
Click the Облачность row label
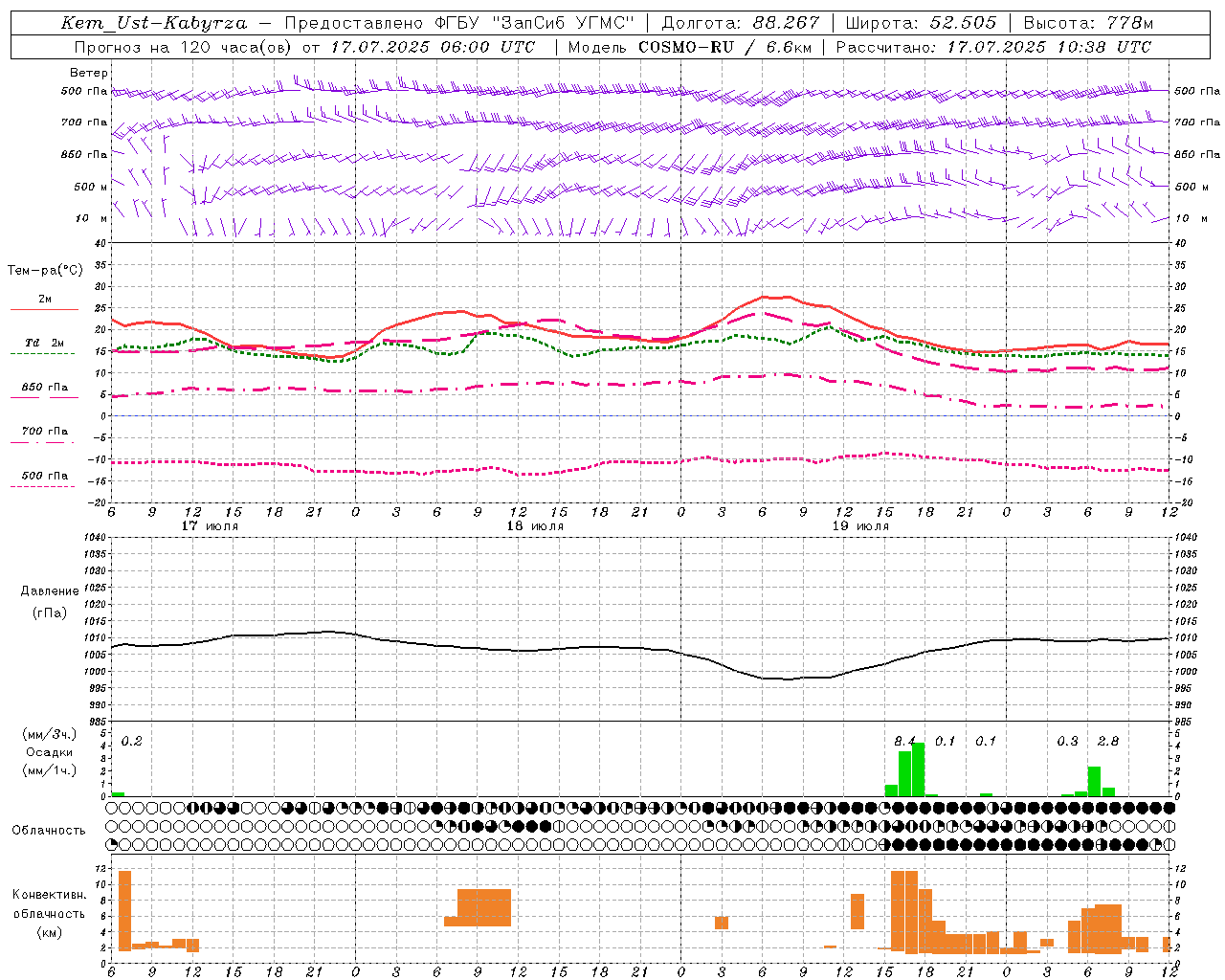(49, 831)
